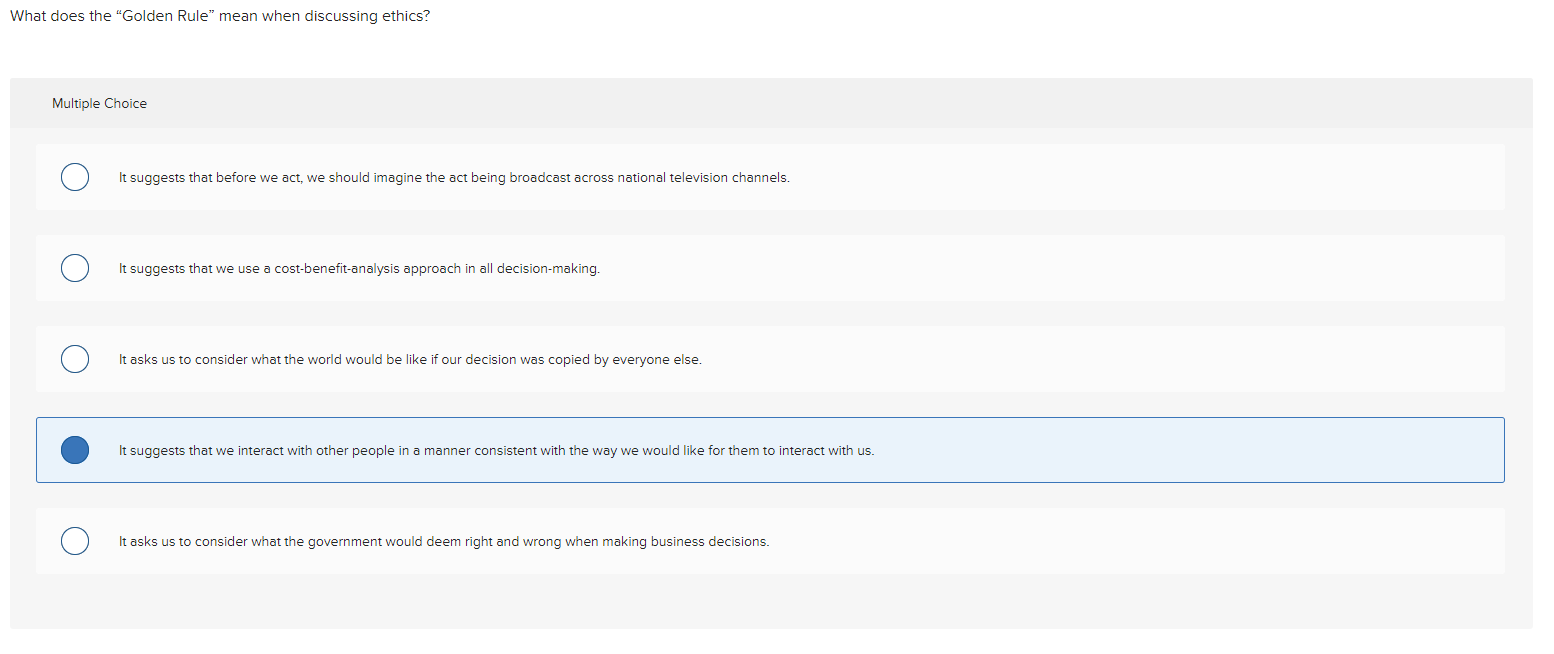
Task: Click the selected radio for interact with other people
Action: (x=75, y=450)
